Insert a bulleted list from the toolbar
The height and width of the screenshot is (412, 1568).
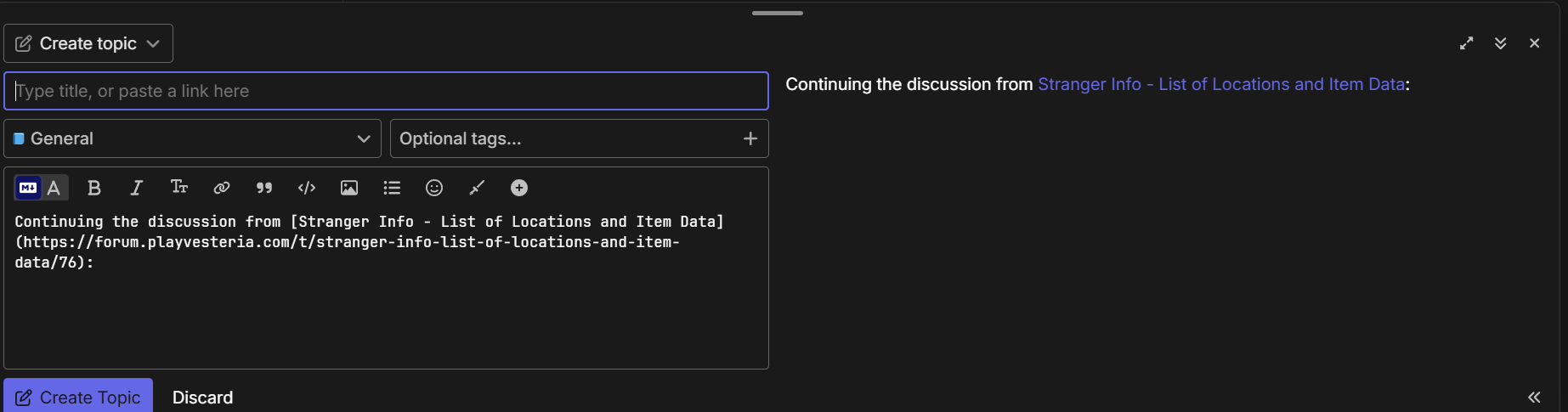point(392,188)
